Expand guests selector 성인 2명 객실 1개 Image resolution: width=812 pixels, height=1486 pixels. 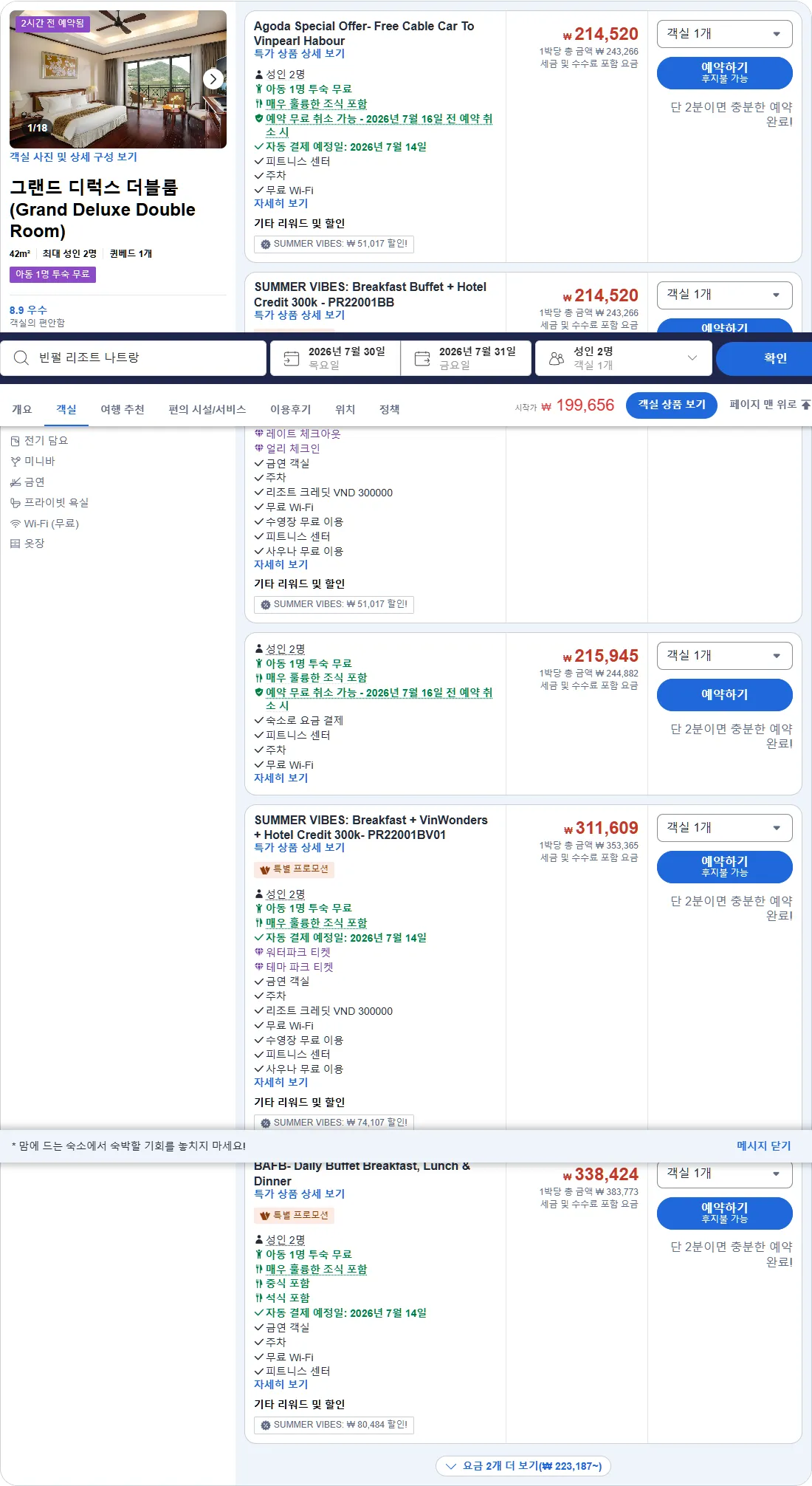point(624,358)
